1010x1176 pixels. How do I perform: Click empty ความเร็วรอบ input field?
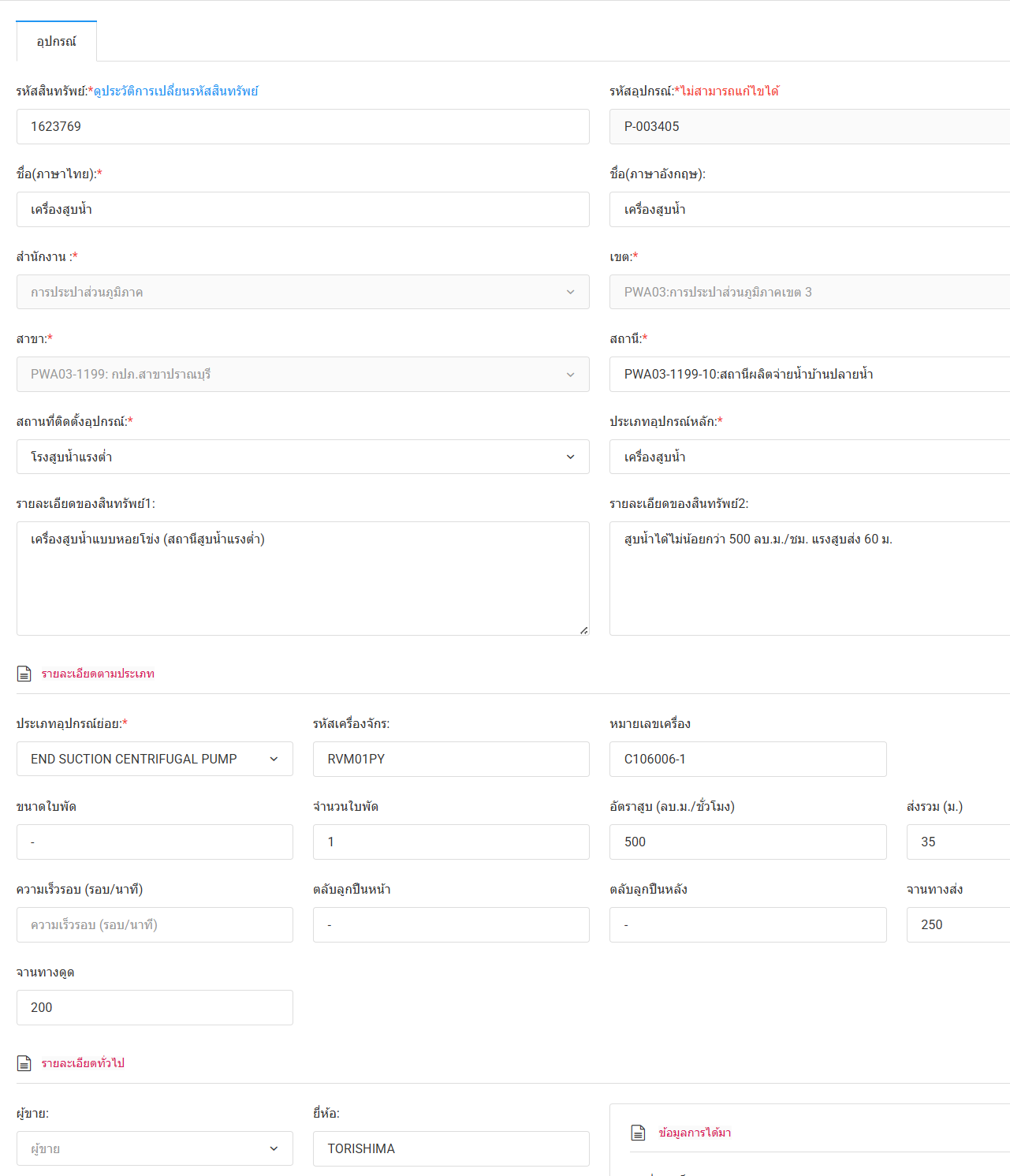point(155,924)
